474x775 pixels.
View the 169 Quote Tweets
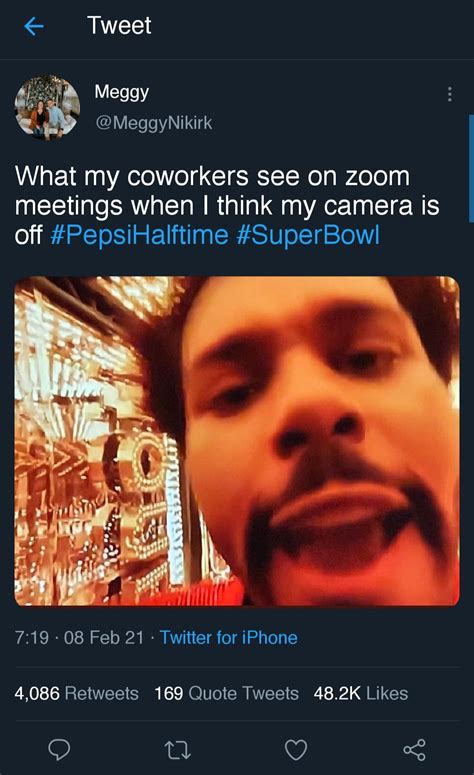pyautogui.click(x=226, y=693)
